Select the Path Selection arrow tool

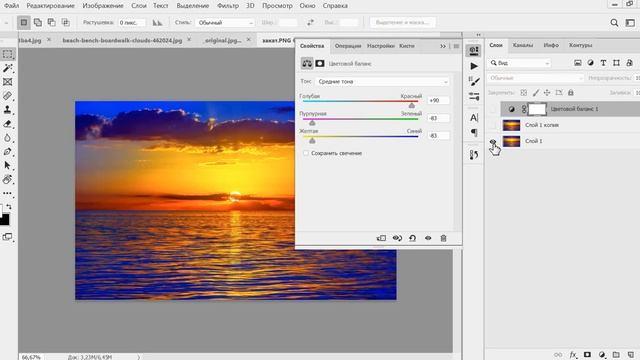(7, 165)
